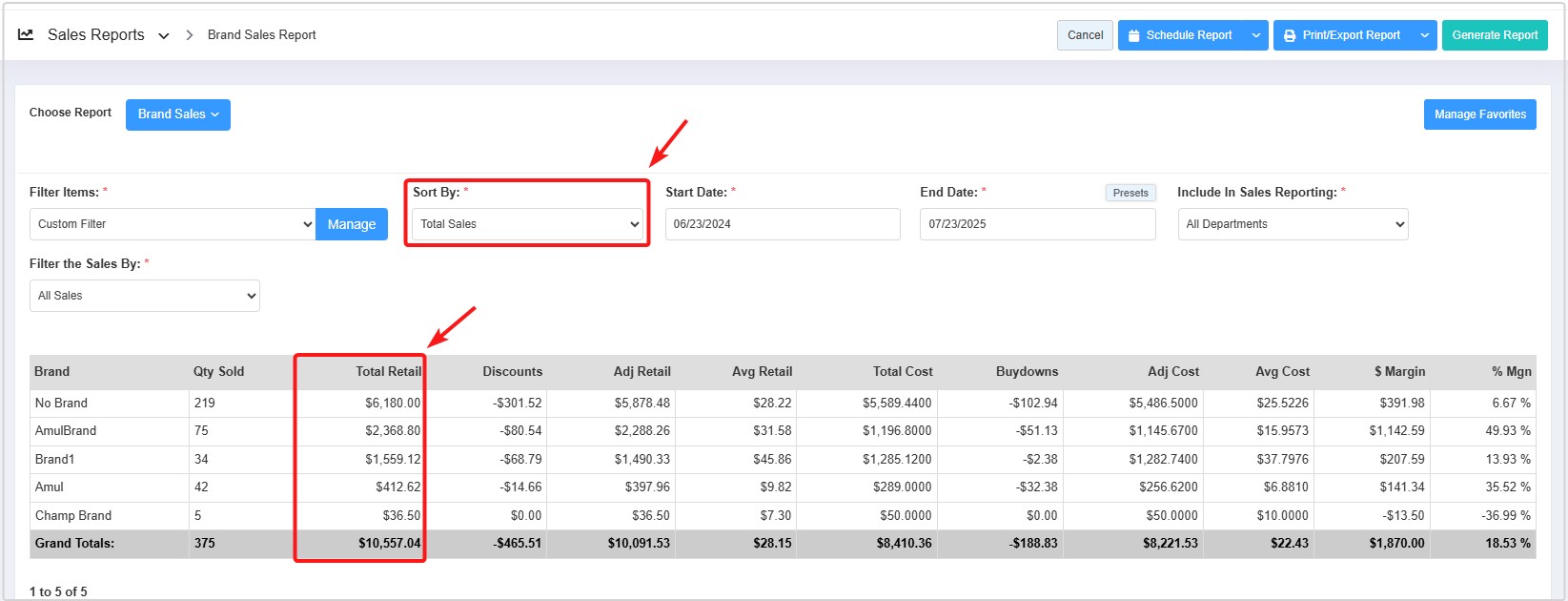
Task: Click the Print/Export Report button
Action: (x=1342, y=35)
